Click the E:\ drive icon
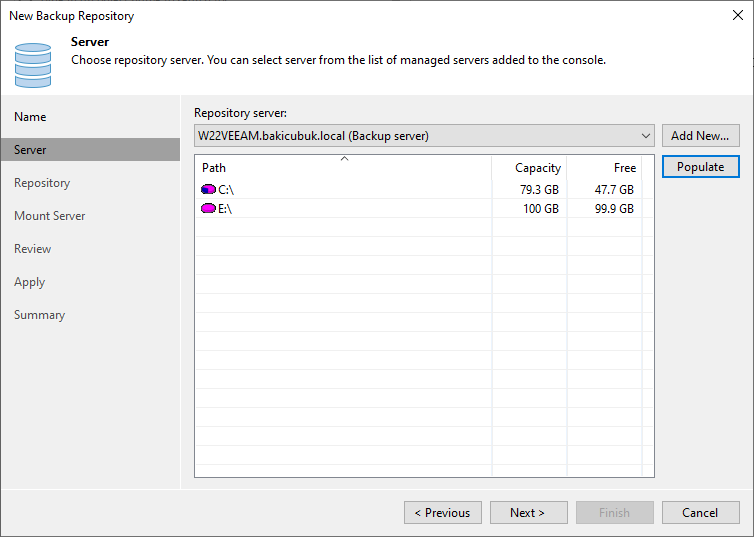The width and height of the screenshot is (754, 537). coord(208,208)
